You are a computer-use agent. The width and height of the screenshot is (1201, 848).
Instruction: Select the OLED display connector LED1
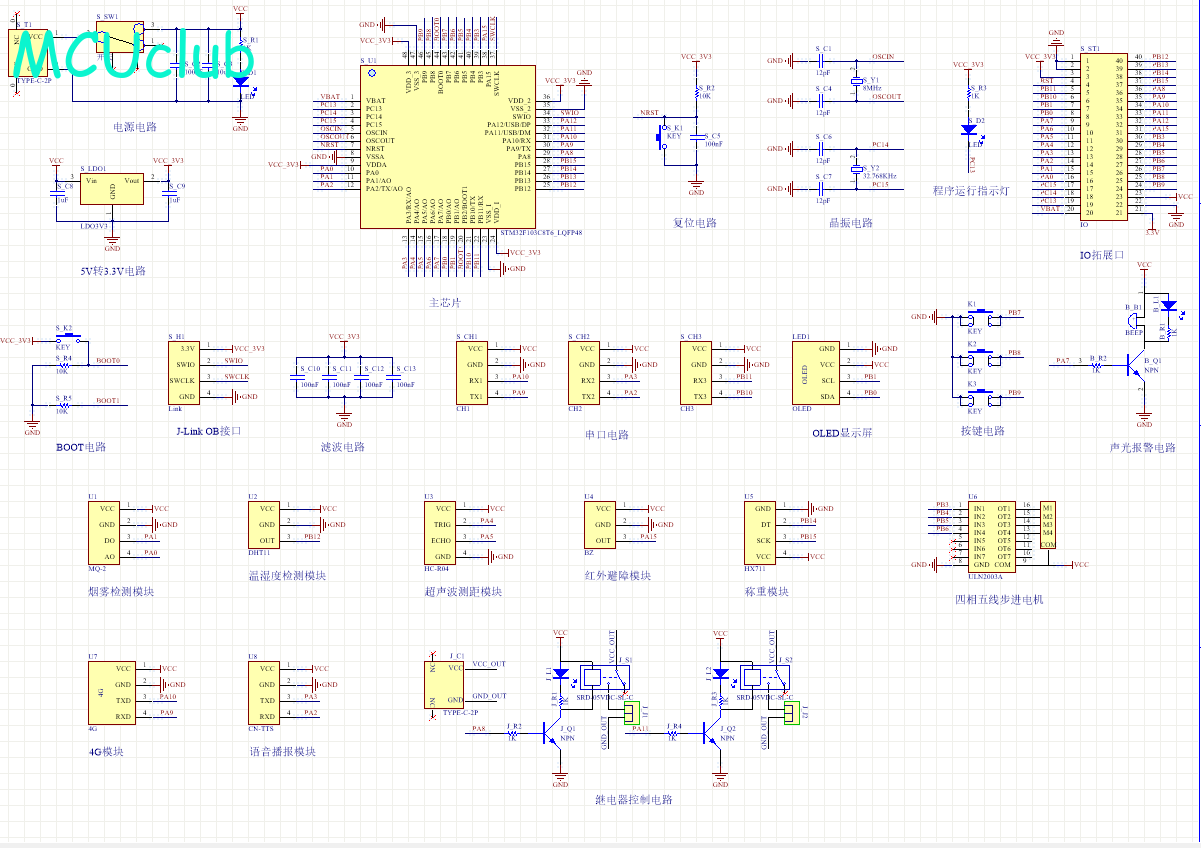(x=816, y=373)
